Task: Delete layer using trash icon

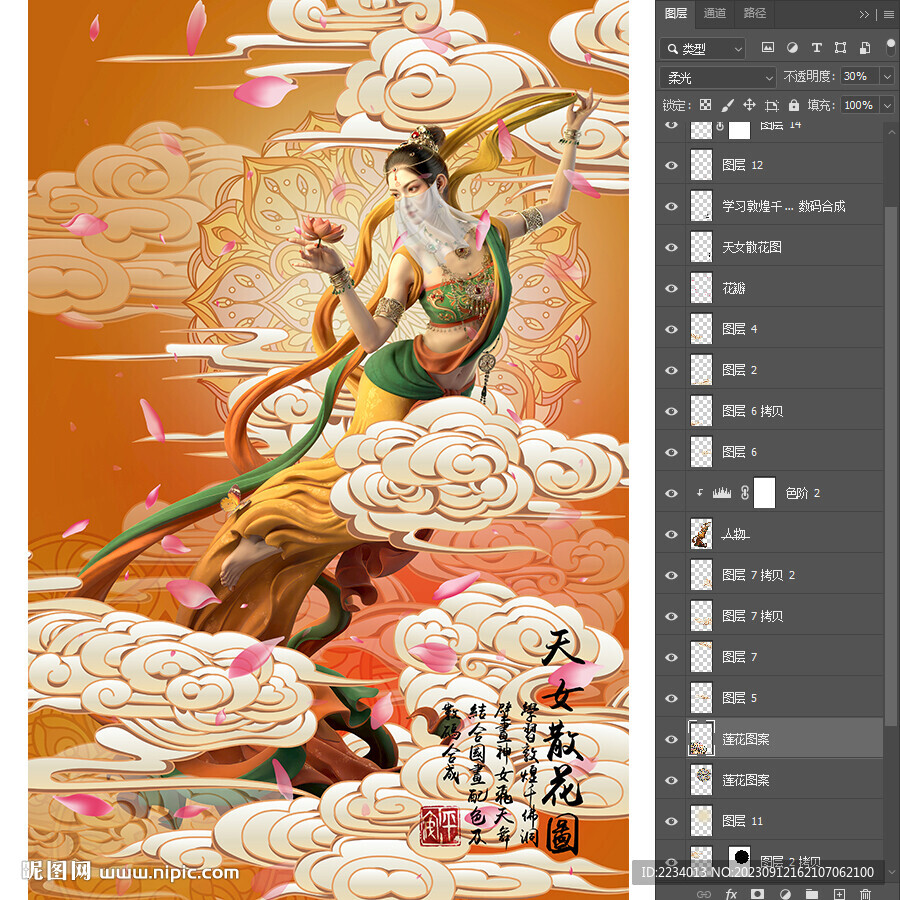Action: tap(866, 893)
